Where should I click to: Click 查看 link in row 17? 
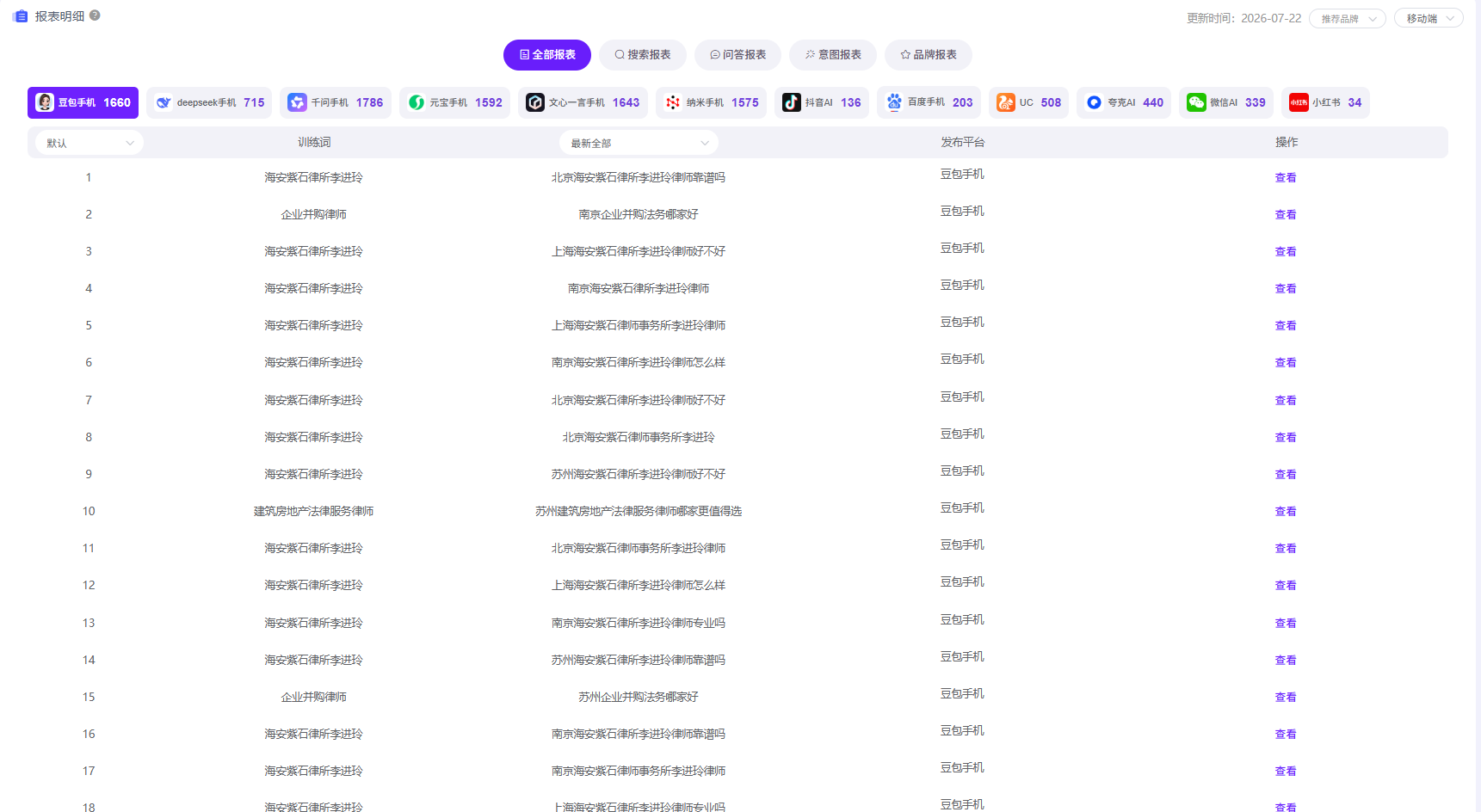(1286, 772)
